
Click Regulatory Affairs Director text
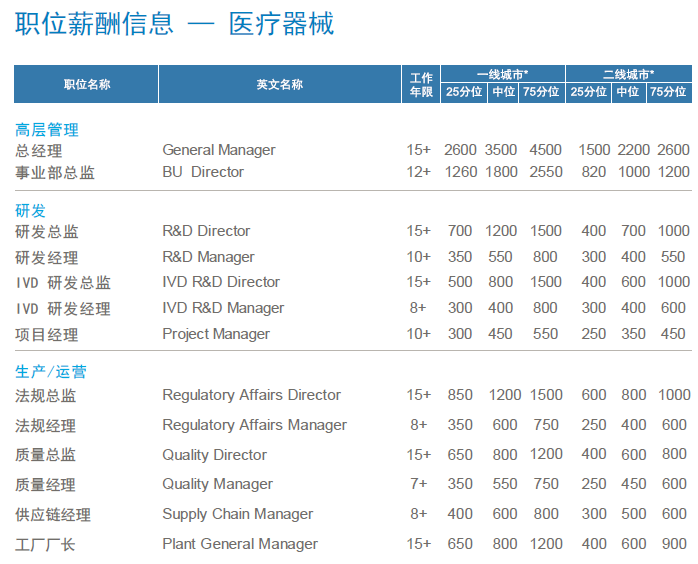pos(251,395)
